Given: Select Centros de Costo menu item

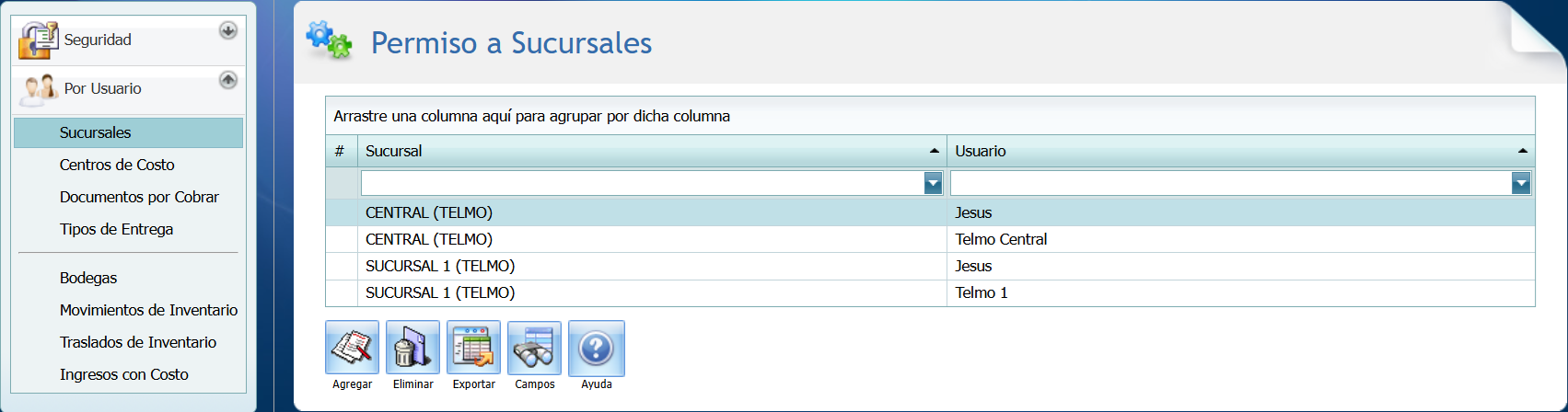Looking at the screenshot, I should pos(117,165).
